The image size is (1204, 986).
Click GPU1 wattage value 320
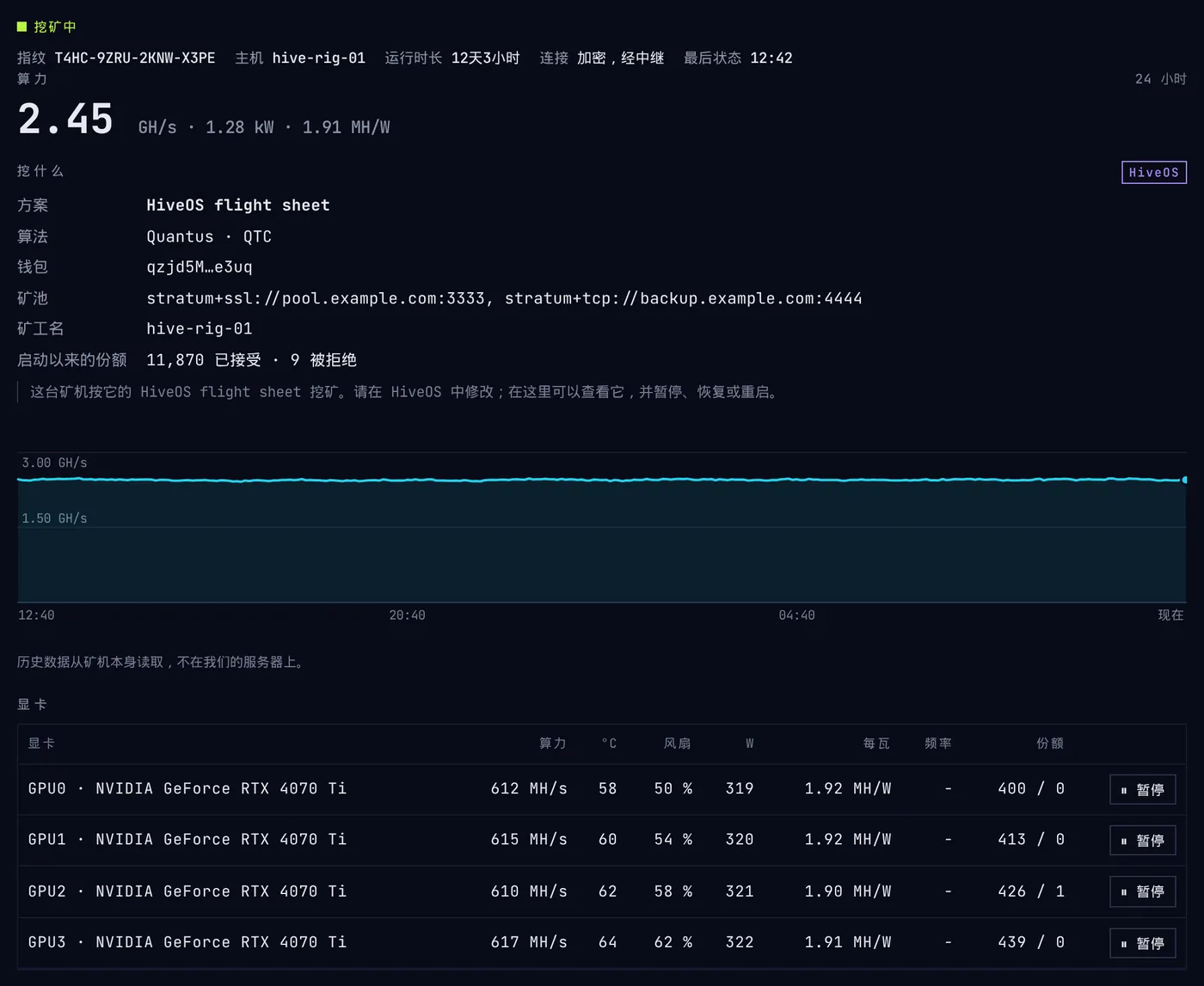pyautogui.click(x=740, y=840)
